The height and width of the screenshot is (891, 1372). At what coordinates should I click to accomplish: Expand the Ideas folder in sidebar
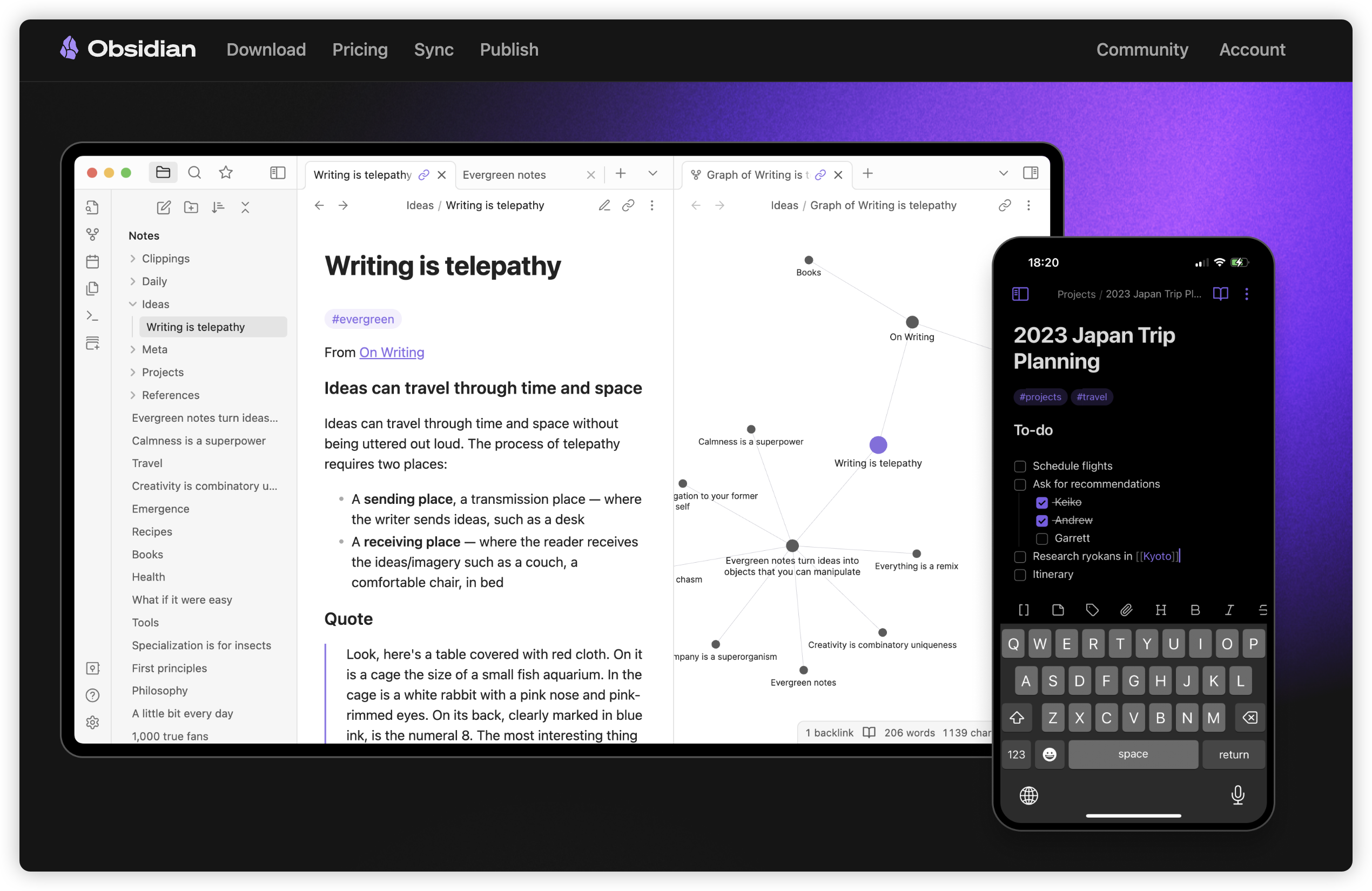[133, 303]
